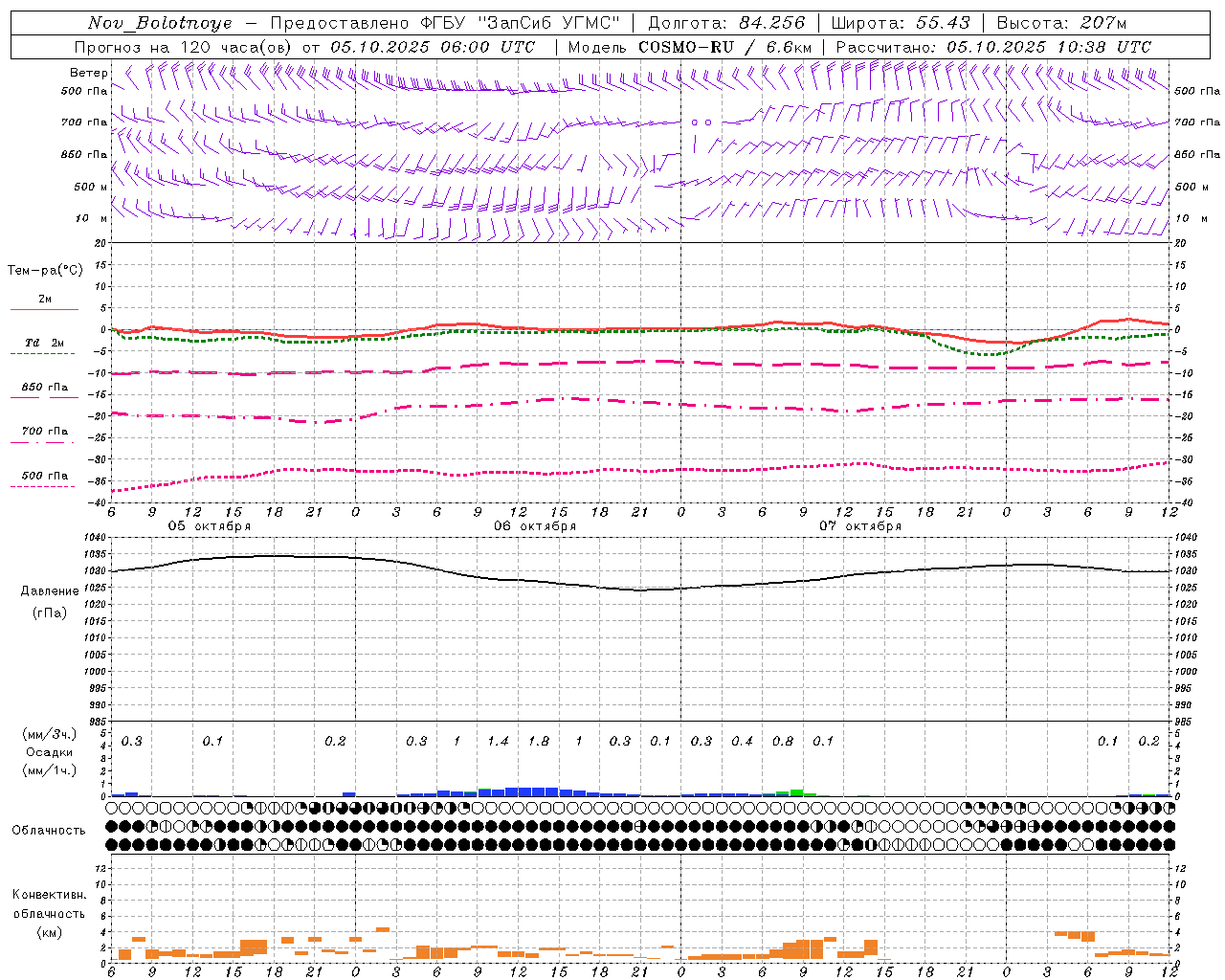Click 'Прогноз на 120 часа(ов)' forecast text
Screen dimensions: 1225x980
[x=184, y=47]
